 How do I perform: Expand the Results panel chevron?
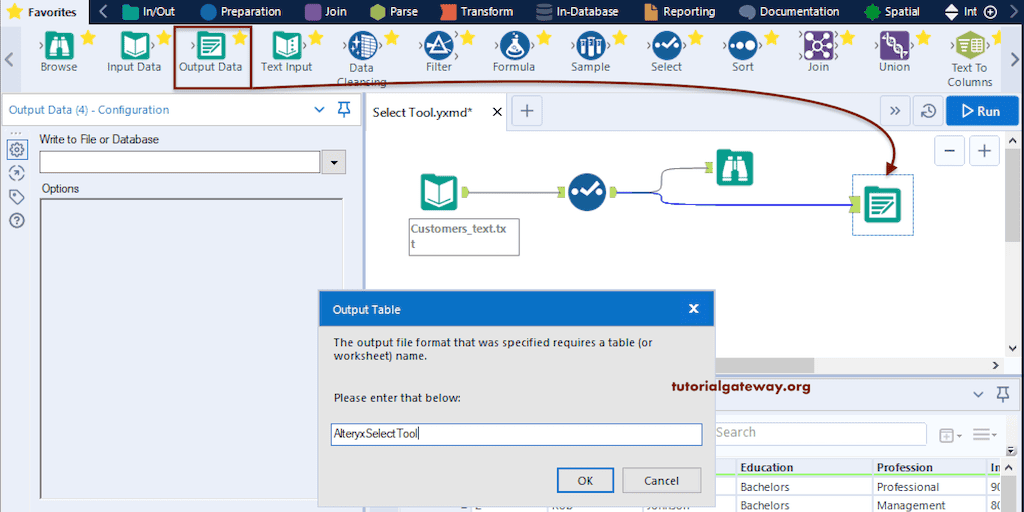978,394
